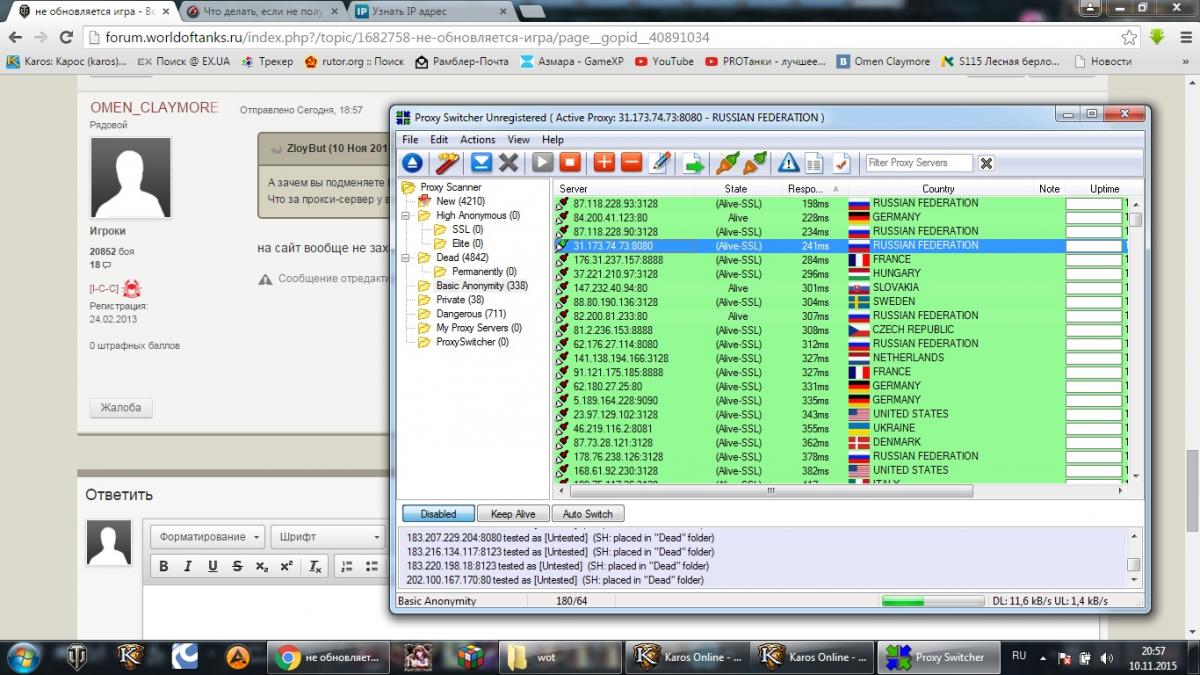The width and height of the screenshot is (1200, 675).
Task: Open the Actions menu
Action: [x=477, y=140]
